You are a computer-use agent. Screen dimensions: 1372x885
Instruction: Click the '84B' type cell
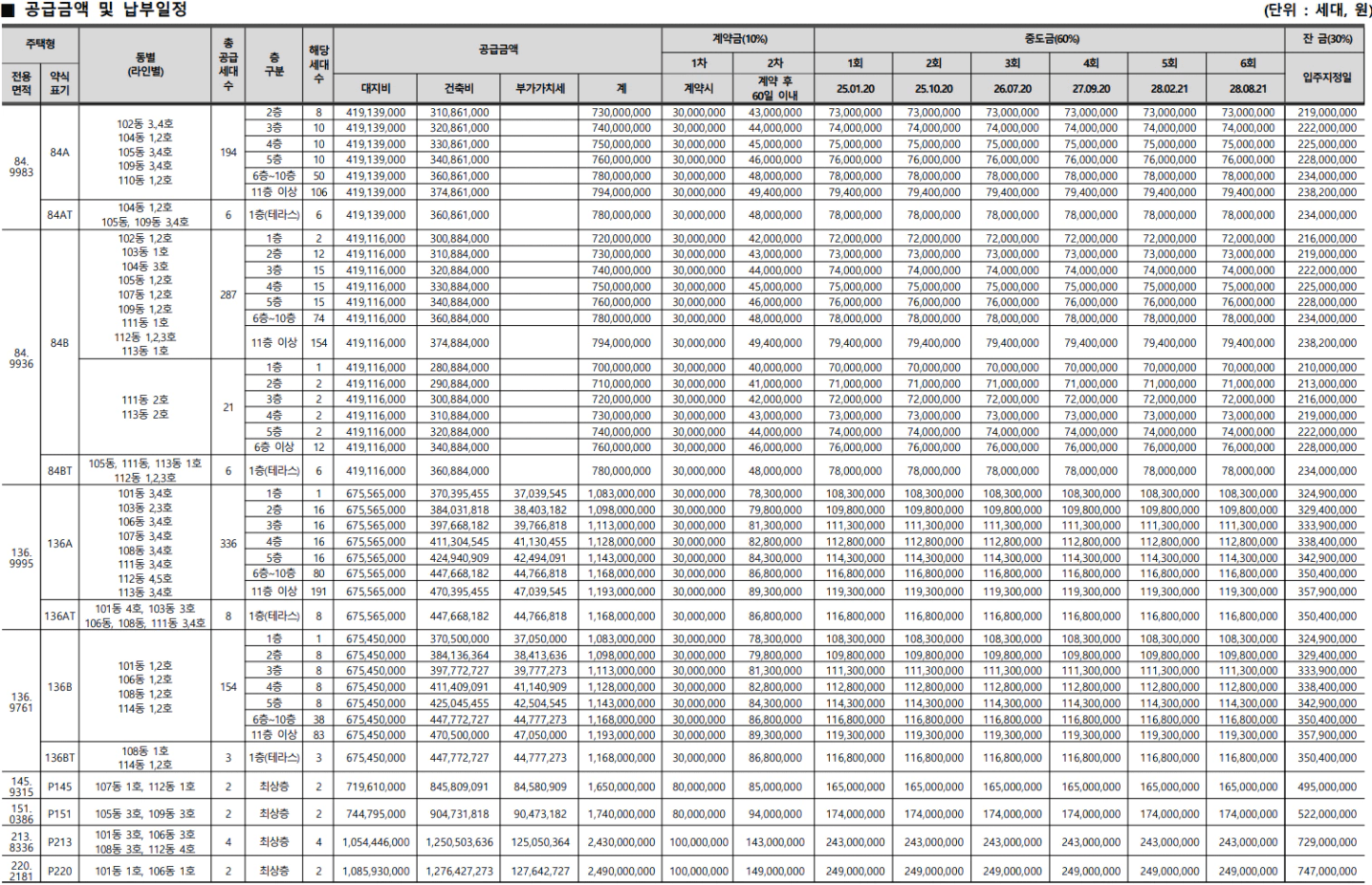click(59, 342)
